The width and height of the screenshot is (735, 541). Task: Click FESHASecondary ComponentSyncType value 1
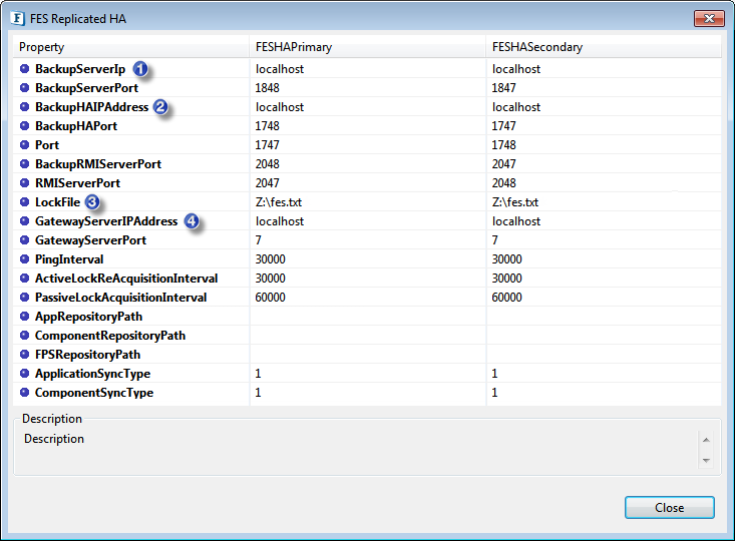coord(495,392)
